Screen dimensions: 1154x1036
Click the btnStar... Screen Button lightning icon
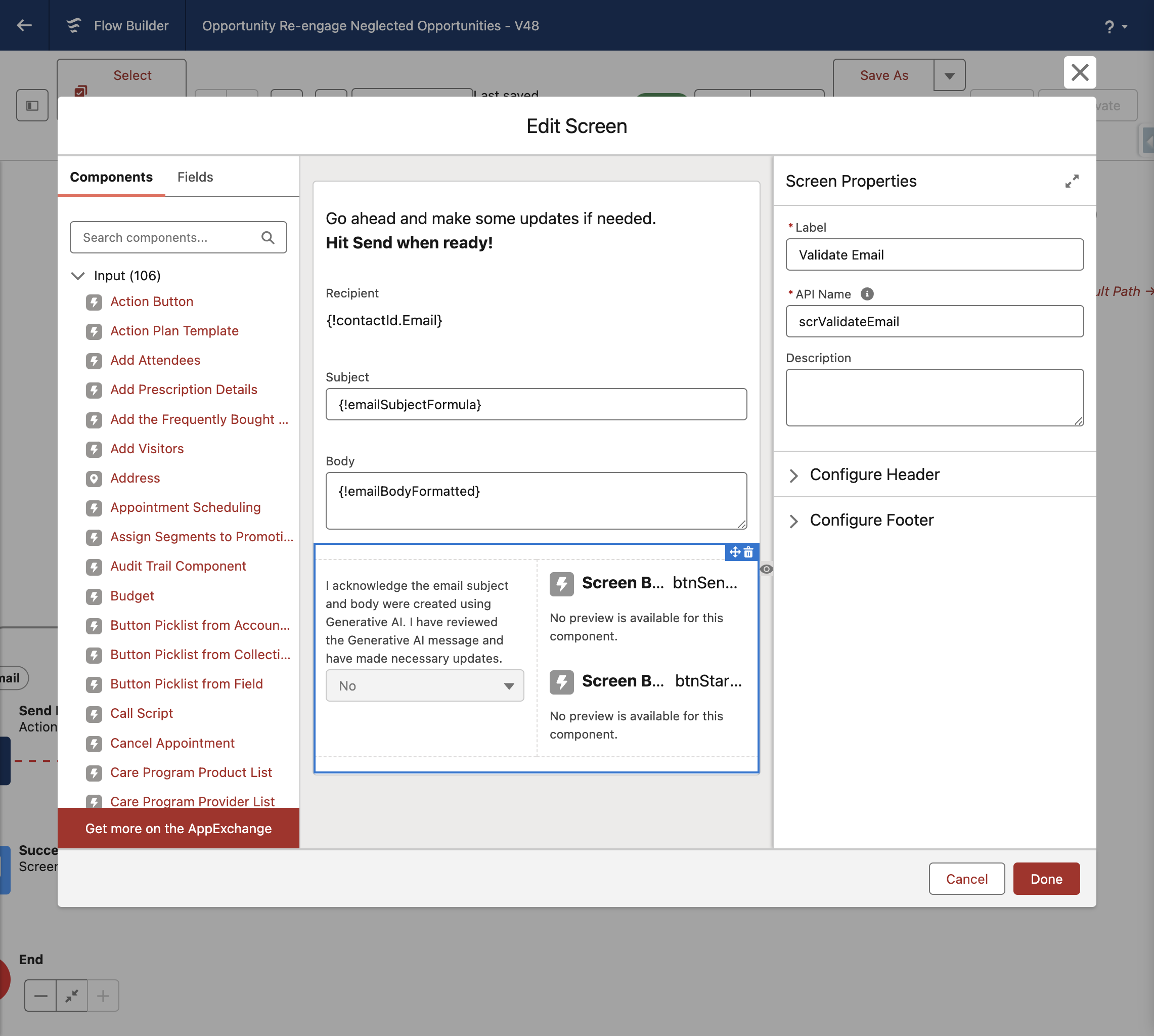click(562, 682)
